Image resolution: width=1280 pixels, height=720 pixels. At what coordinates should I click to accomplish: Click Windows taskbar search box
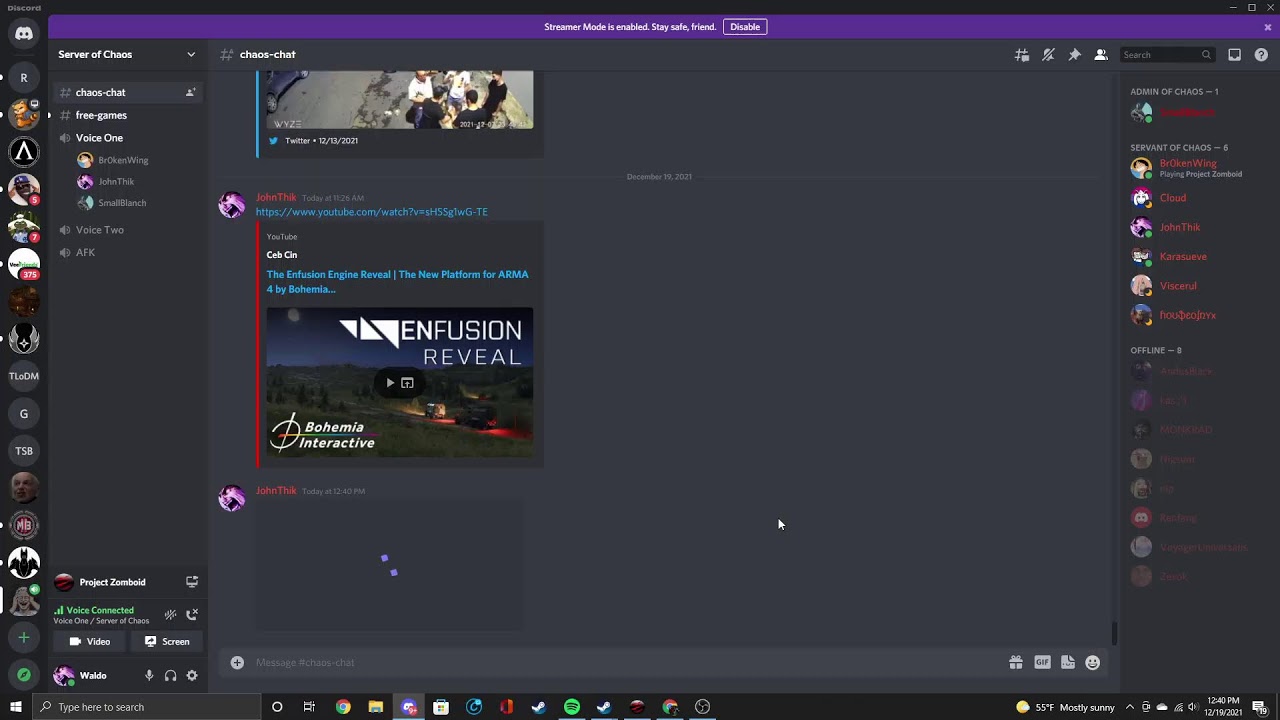[146, 707]
